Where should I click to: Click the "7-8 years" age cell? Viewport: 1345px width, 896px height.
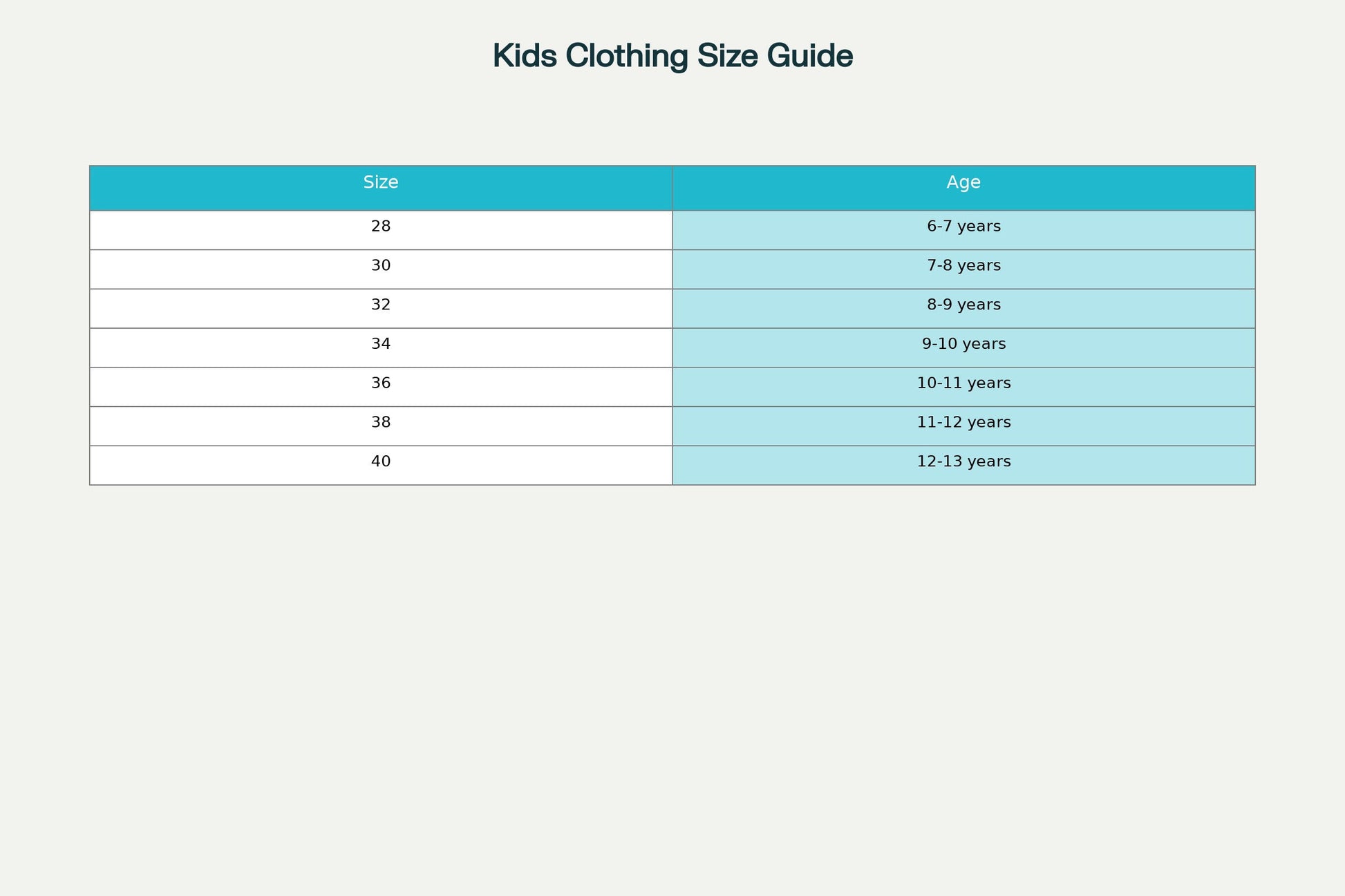point(963,266)
